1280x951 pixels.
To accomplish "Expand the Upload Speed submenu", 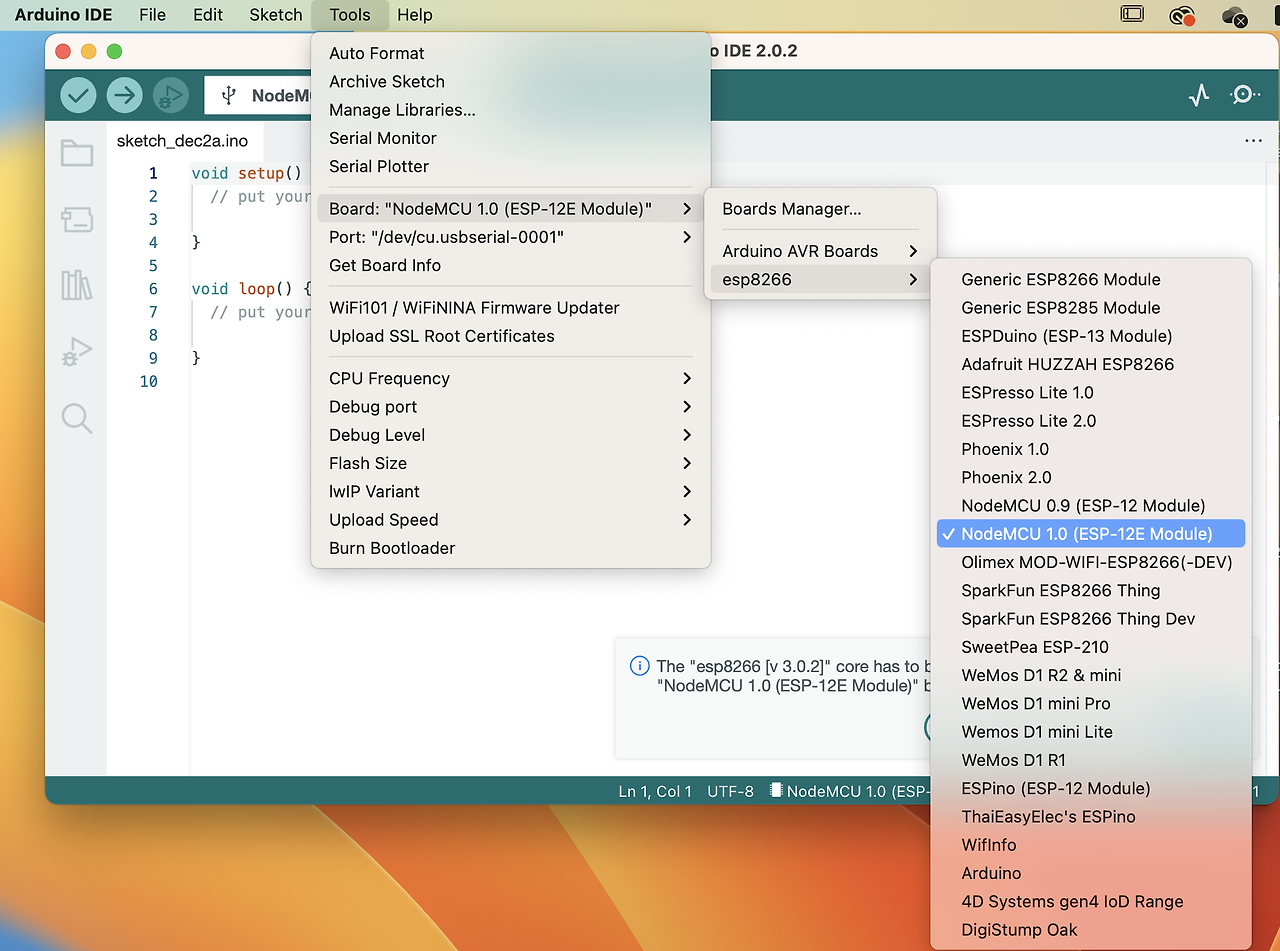I will (510, 520).
